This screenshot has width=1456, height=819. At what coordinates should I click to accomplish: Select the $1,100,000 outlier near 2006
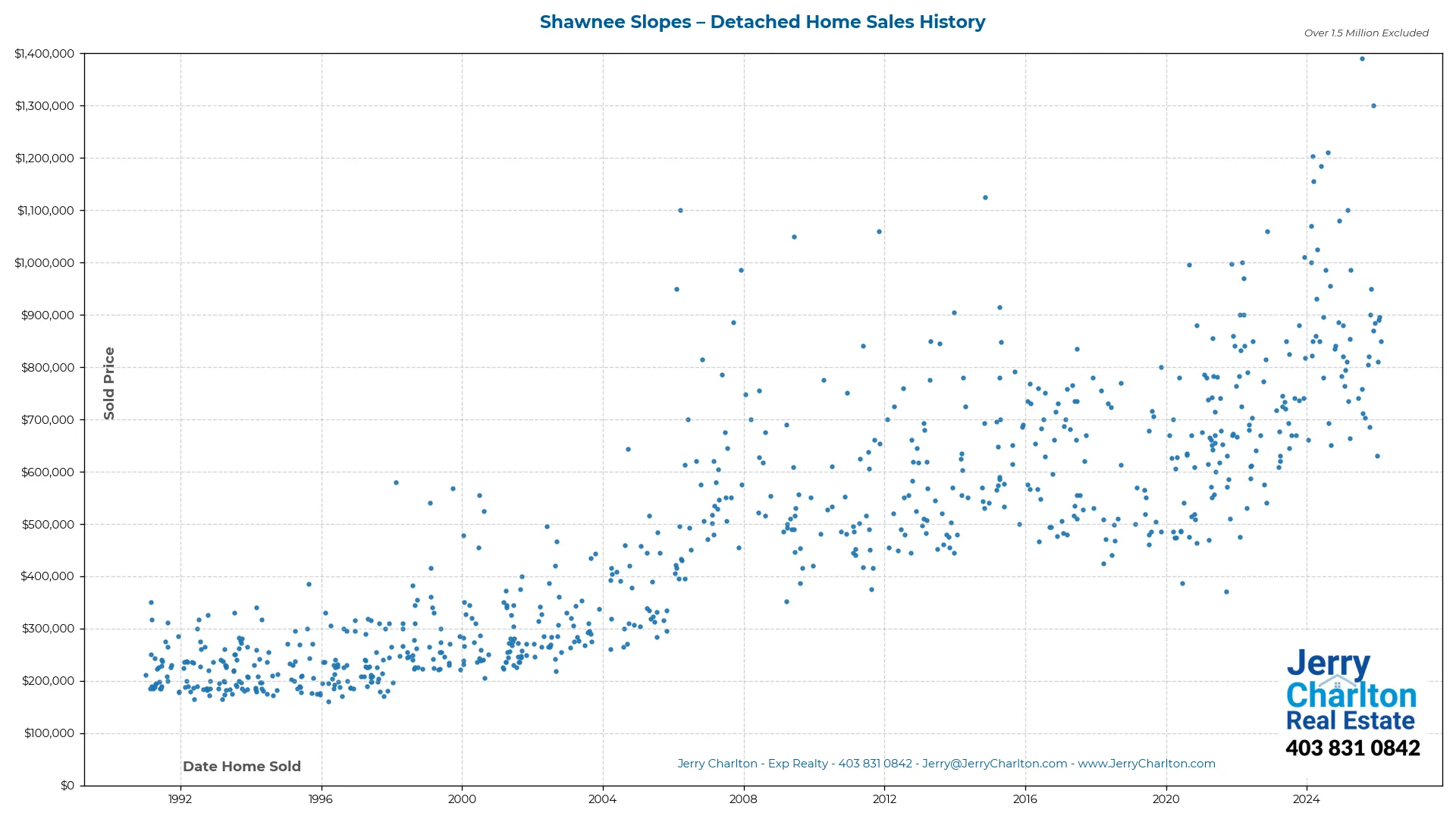tap(679, 211)
